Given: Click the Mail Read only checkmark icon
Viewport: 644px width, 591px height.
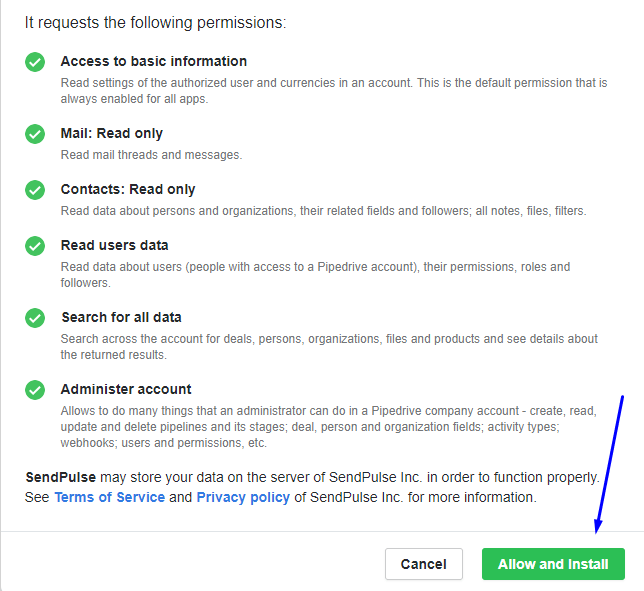Looking at the screenshot, I should (35, 134).
